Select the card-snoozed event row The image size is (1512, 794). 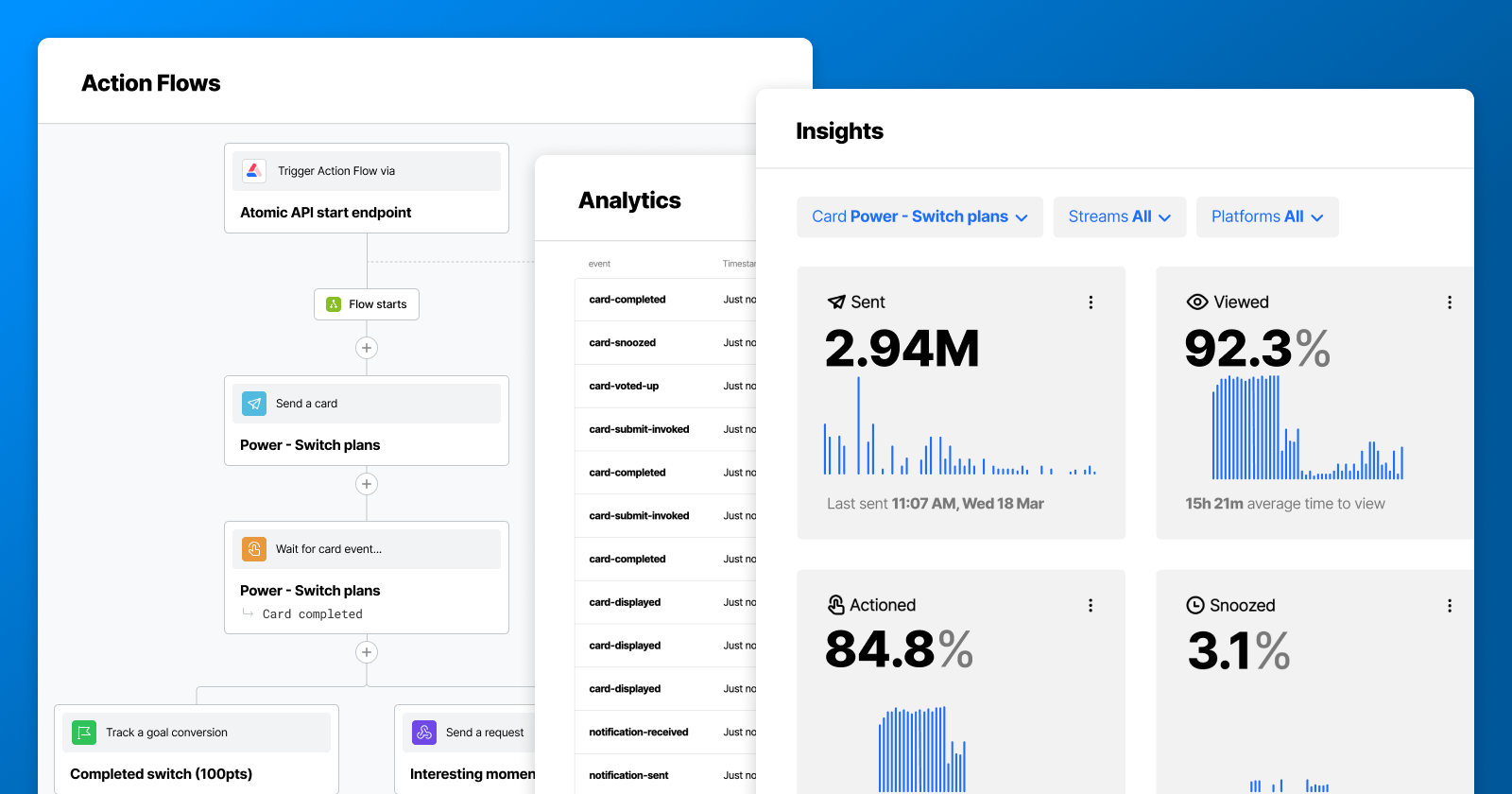[665, 343]
